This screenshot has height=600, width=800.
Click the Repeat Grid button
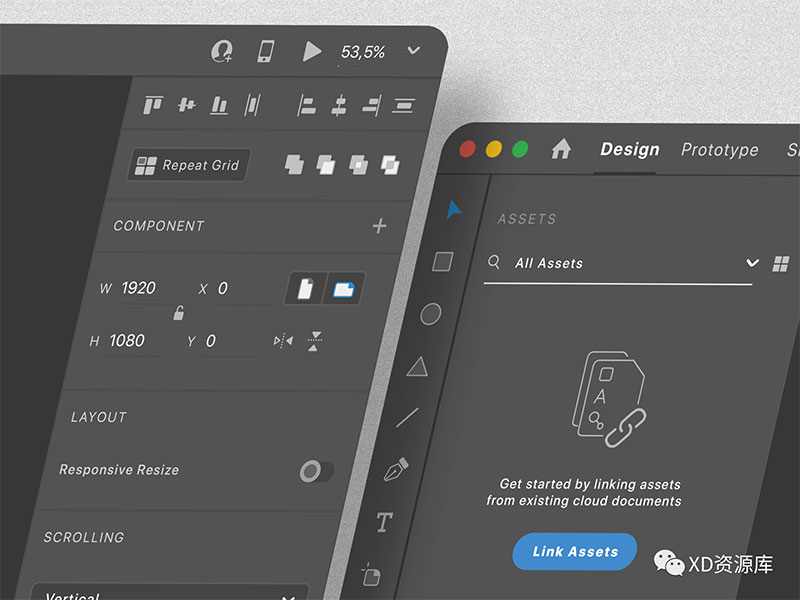tap(188, 165)
